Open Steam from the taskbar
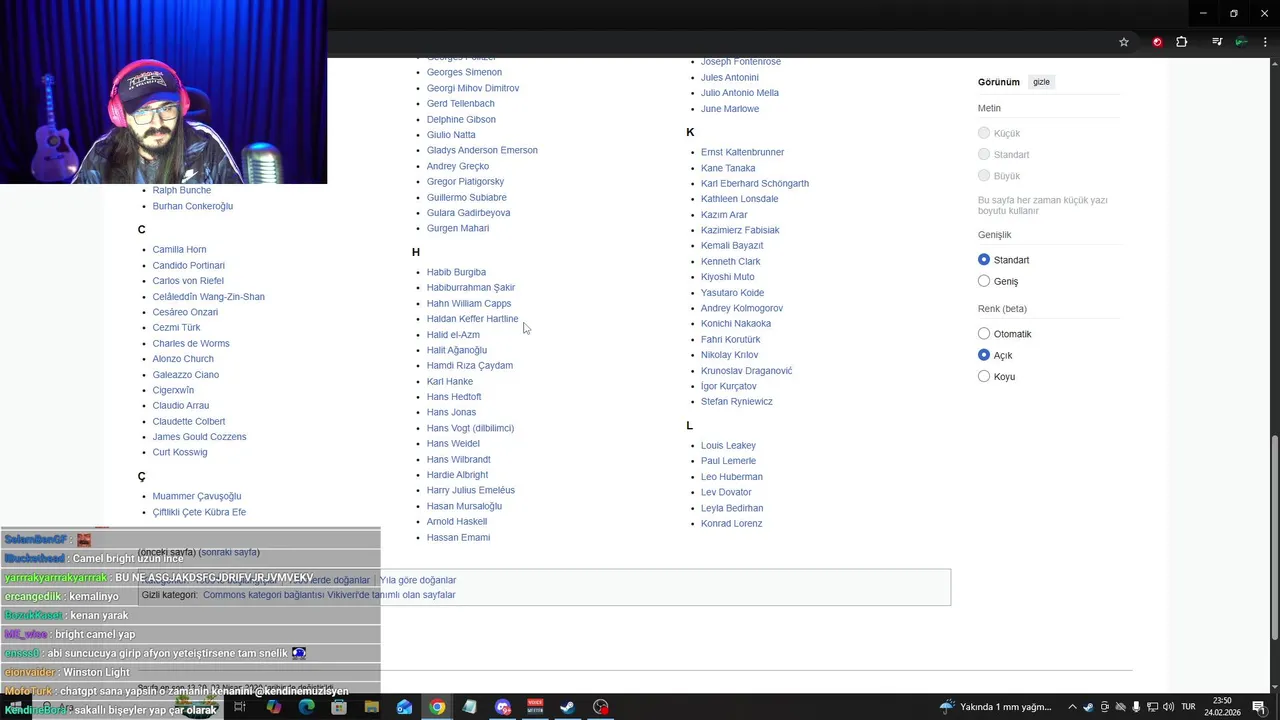The width and height of the screenshot is (1280, 720). click(568, 707)
